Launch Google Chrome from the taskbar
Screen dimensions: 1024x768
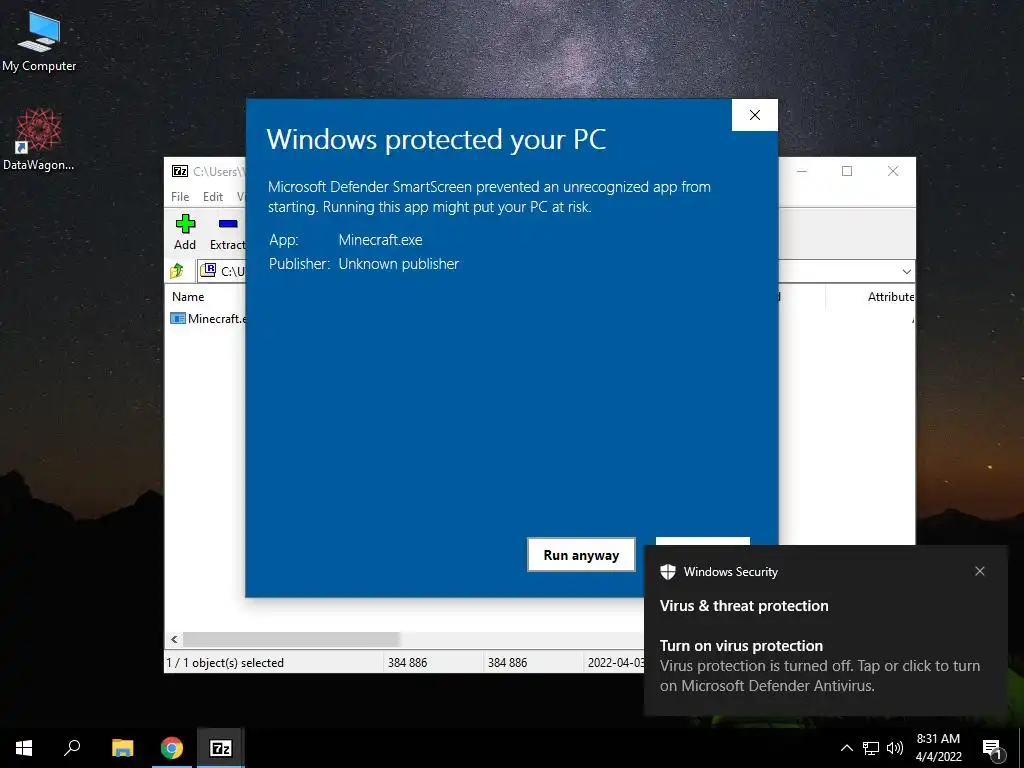pos(171,748)
